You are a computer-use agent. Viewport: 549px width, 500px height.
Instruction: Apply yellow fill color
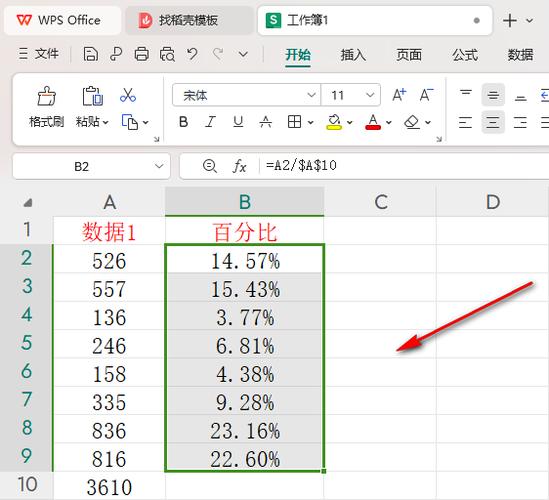(x=334, y=122)
